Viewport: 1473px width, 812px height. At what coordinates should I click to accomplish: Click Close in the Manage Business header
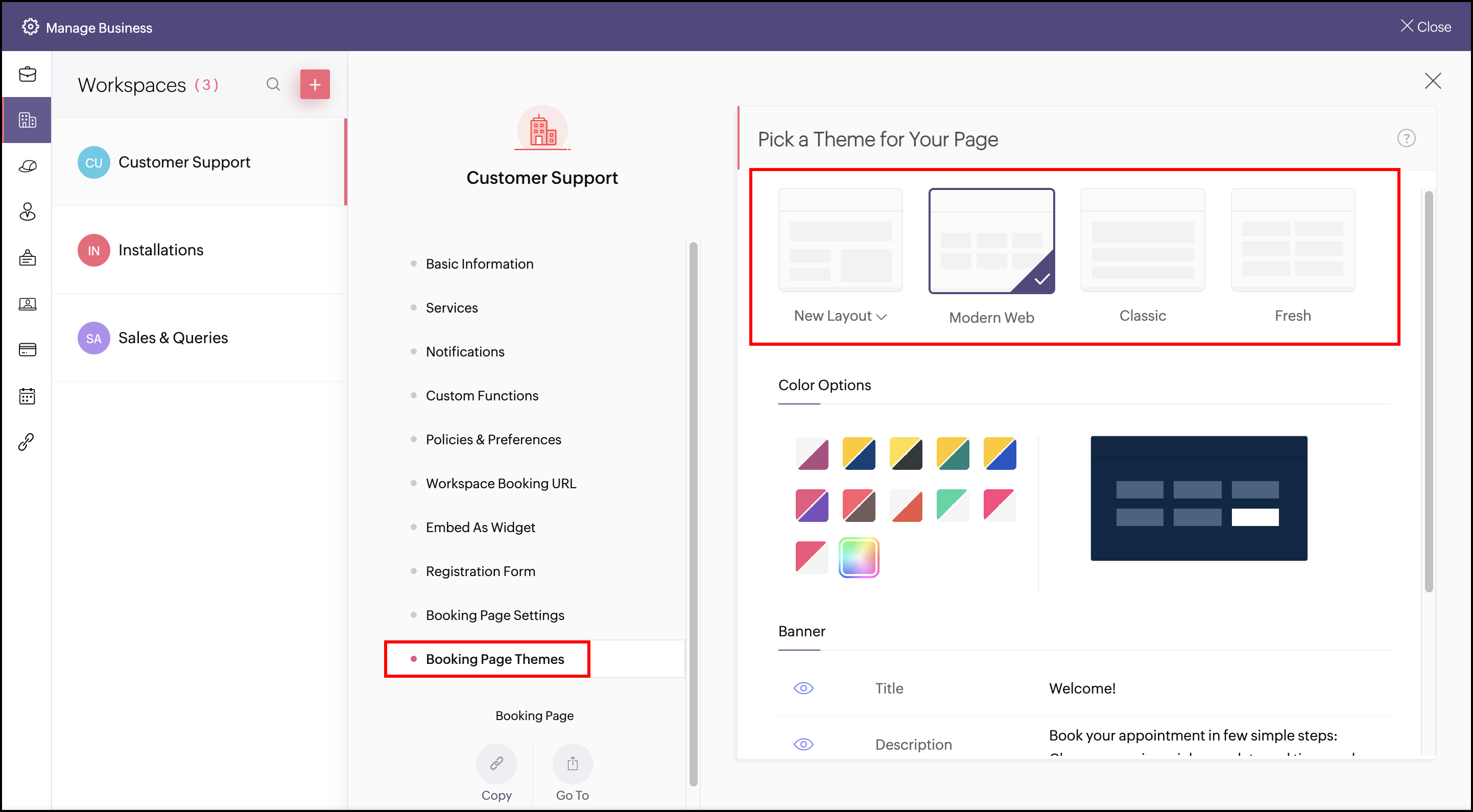tap(1425, 27)
